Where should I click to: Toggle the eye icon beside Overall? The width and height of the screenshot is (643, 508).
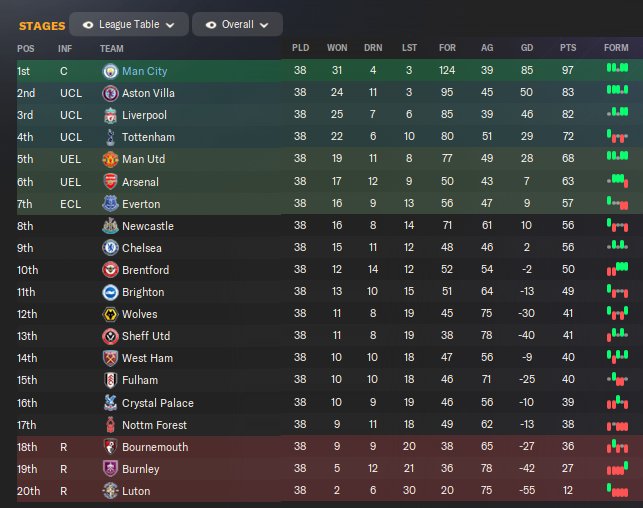coord(212,24)
